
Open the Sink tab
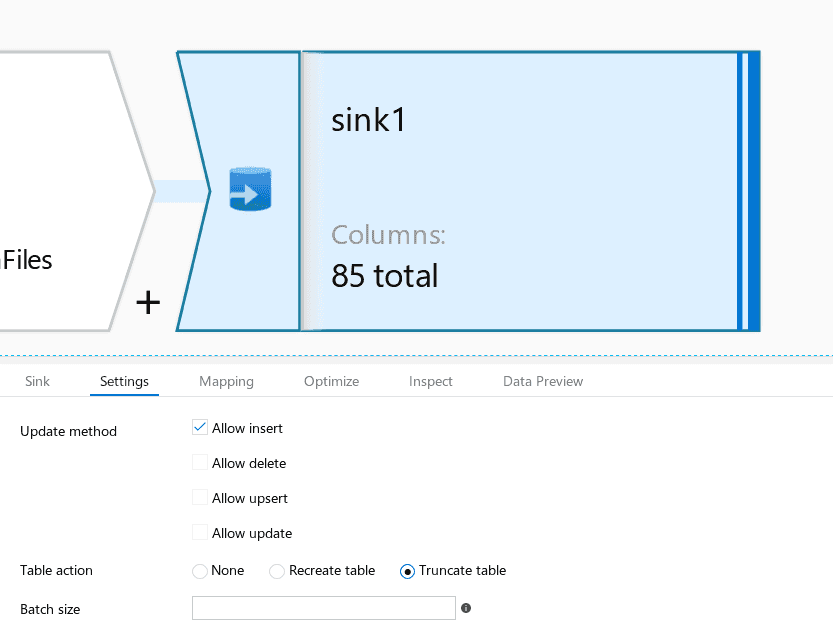37,381
